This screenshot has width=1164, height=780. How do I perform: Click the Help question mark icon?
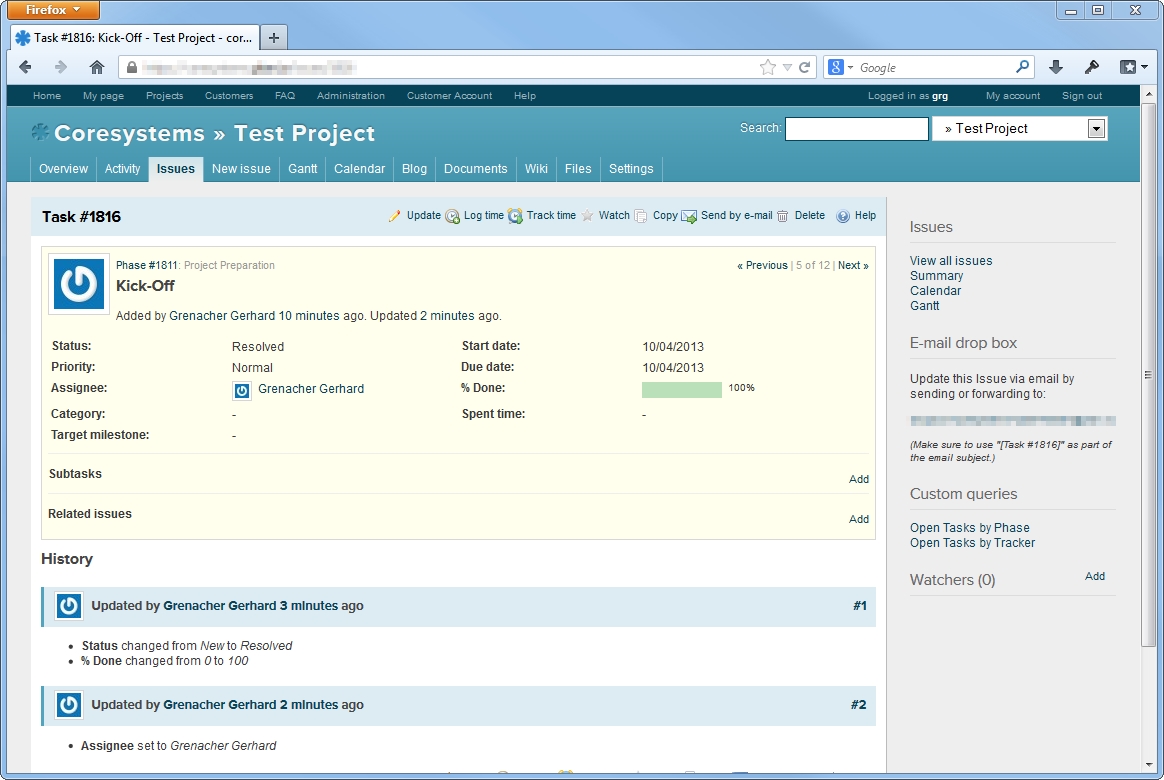tap(843, 216)
